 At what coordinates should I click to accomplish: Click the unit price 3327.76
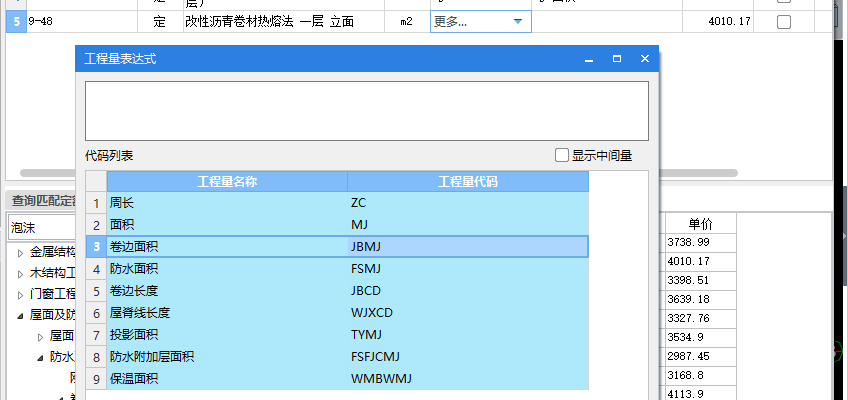click(701, 318)
